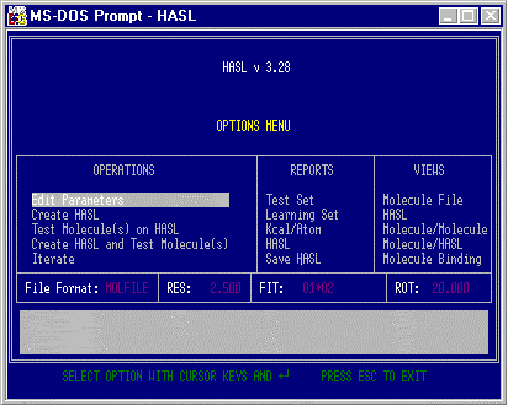
Task: Click the PRESS ESC TO EXIT hint
Action: point(374,376)
